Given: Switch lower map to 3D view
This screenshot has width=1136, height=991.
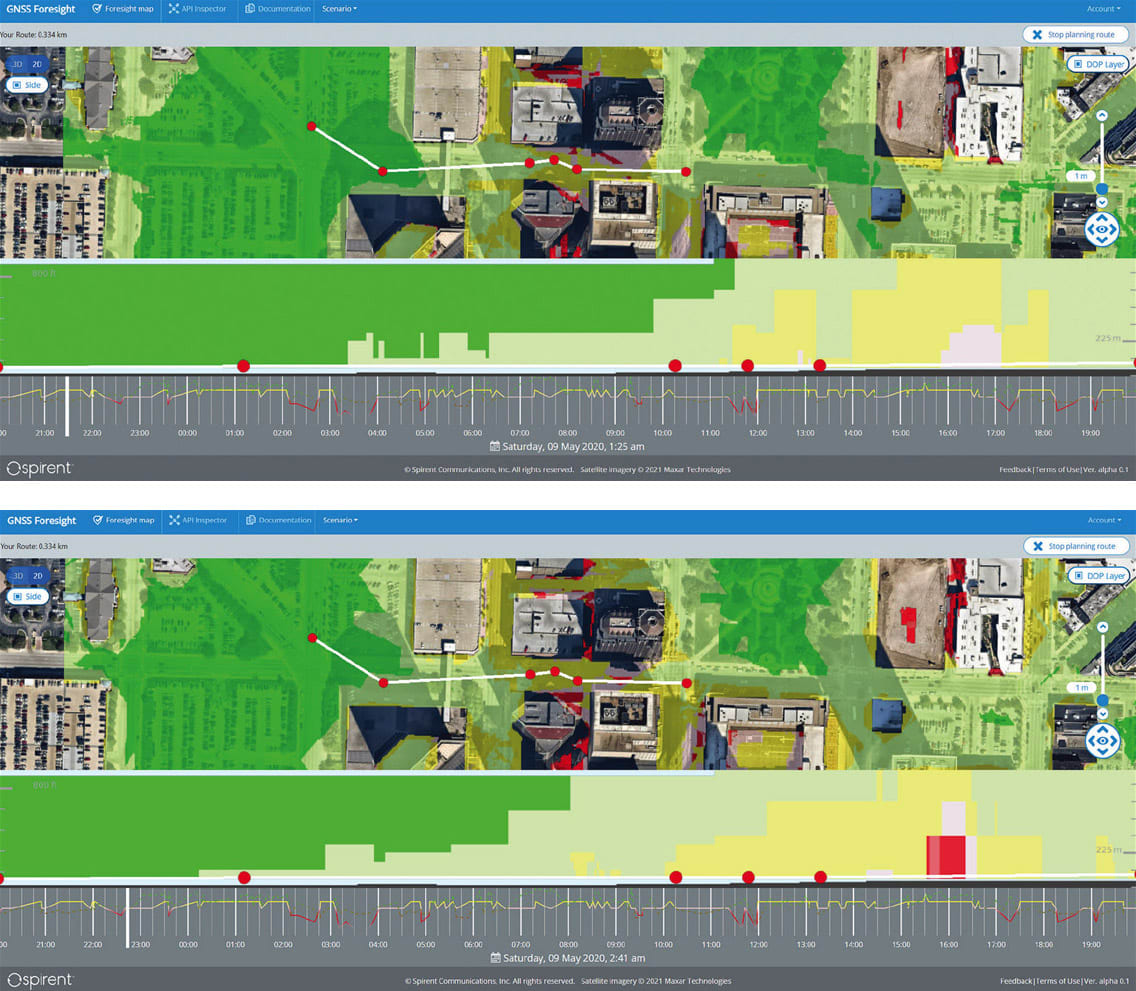Looking at the screenshot, I should 17,576.
